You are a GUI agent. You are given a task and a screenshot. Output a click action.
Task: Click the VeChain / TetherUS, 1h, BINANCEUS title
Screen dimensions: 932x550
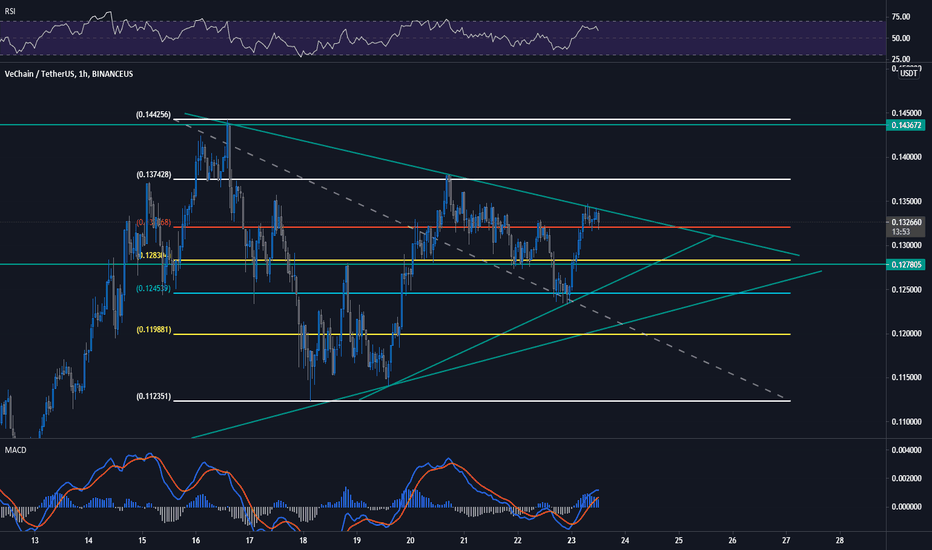[69, 74]
